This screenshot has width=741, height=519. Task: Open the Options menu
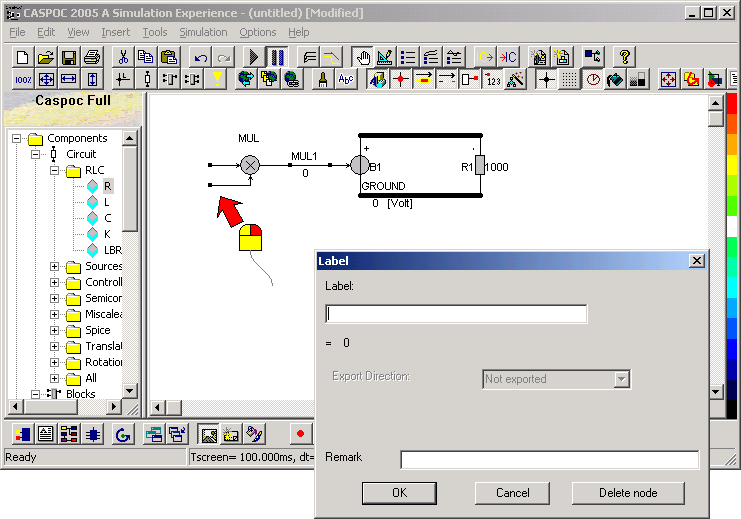pyautogui.click(x=258, y=32)
